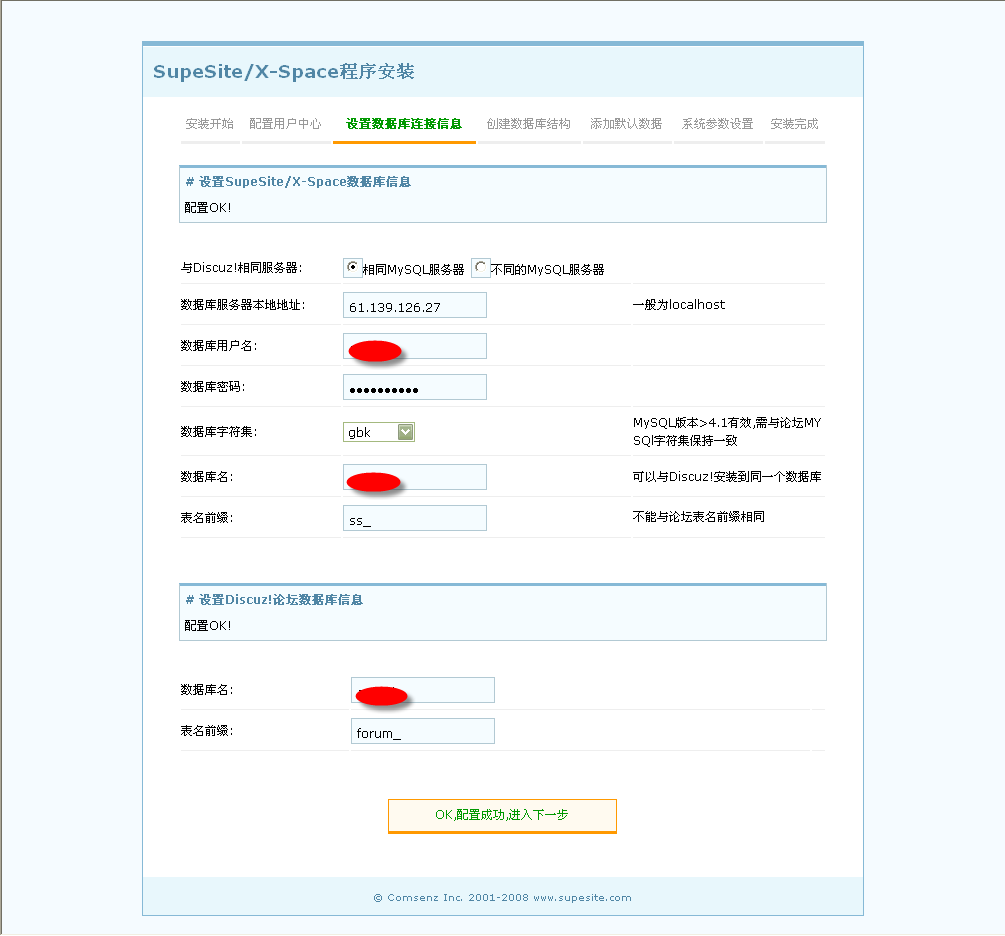Open the 数据库字符集 gbk dropdown
Image resolution: width=1005 pixels, height=936 pixels.
[x=379, y=432]
